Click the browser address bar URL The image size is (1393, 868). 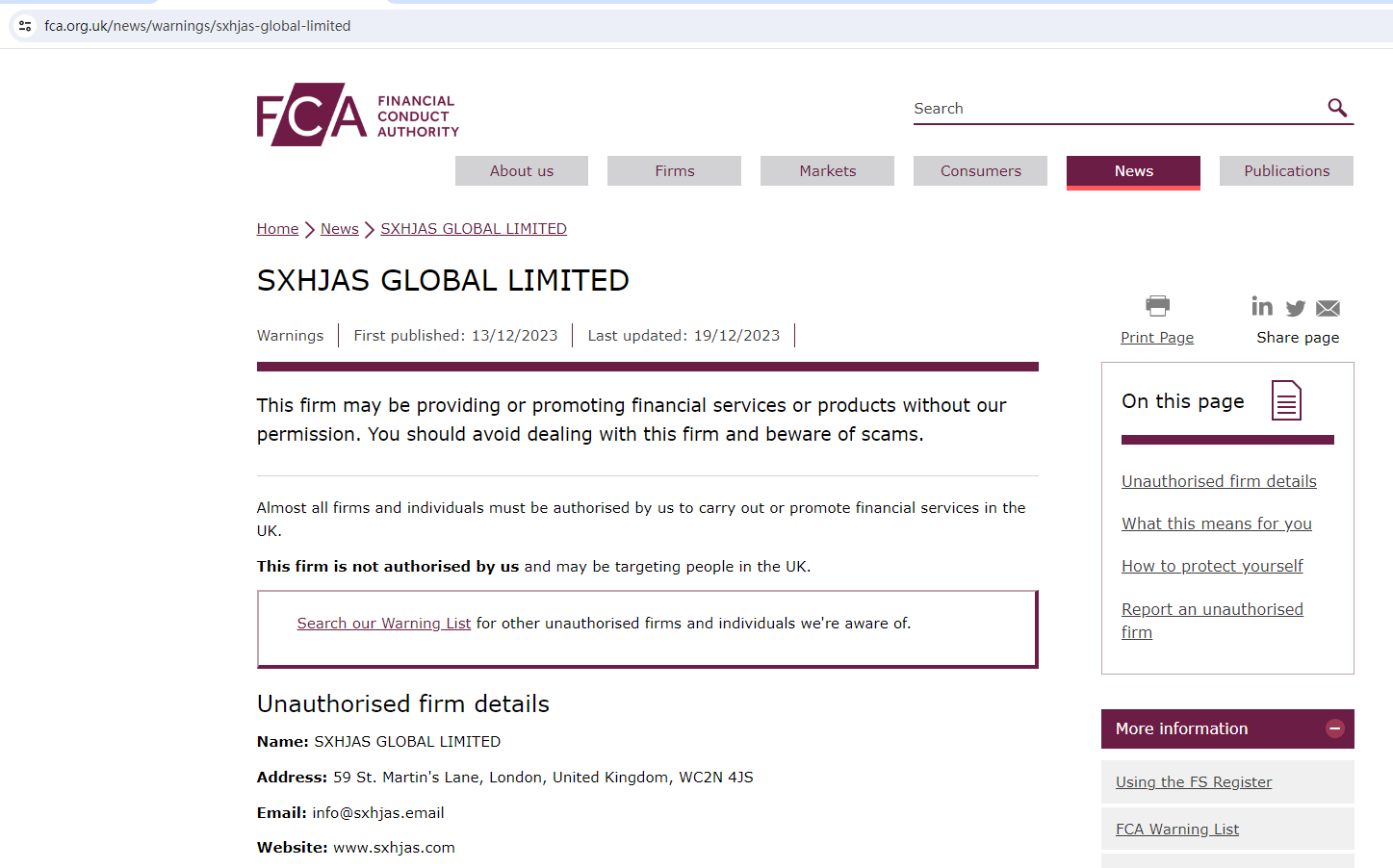coord(197,26)
